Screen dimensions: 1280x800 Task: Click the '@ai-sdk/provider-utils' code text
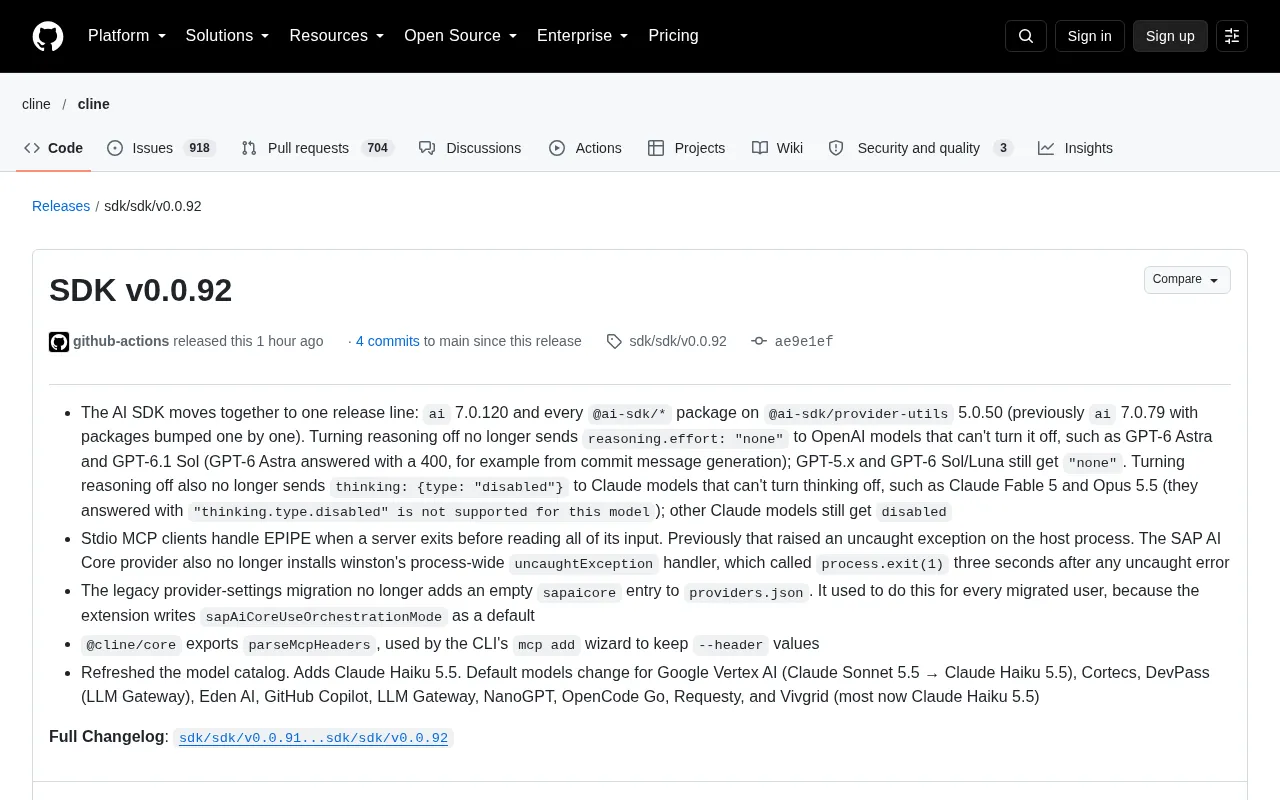coord(859,414)
